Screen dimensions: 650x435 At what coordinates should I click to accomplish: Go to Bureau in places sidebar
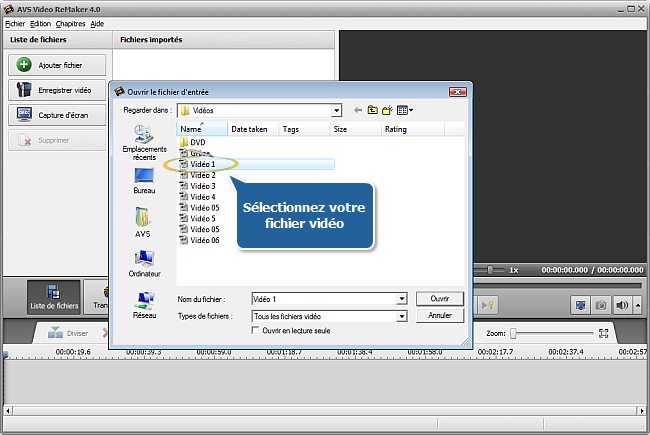(144, 181)
